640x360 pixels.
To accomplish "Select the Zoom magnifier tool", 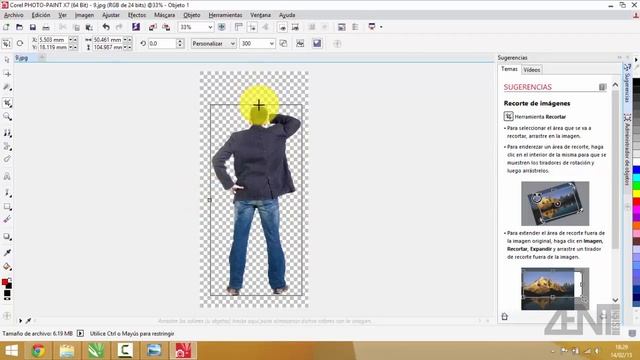I will point(7,117).
